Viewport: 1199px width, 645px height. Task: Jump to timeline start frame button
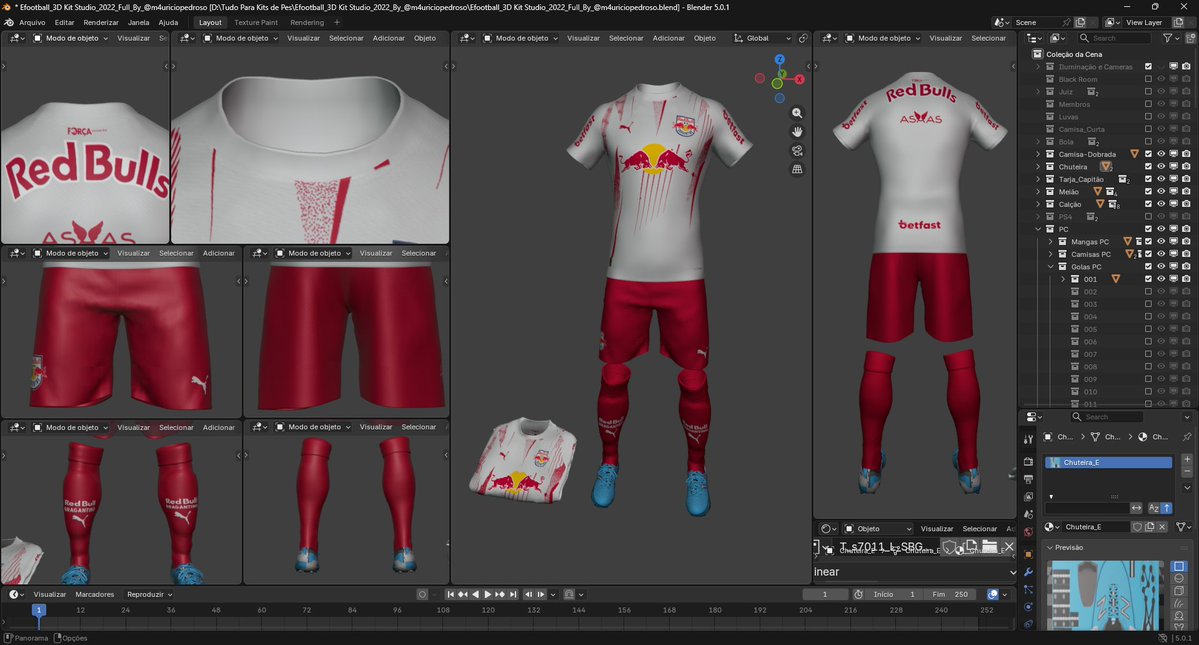point(450,594)
